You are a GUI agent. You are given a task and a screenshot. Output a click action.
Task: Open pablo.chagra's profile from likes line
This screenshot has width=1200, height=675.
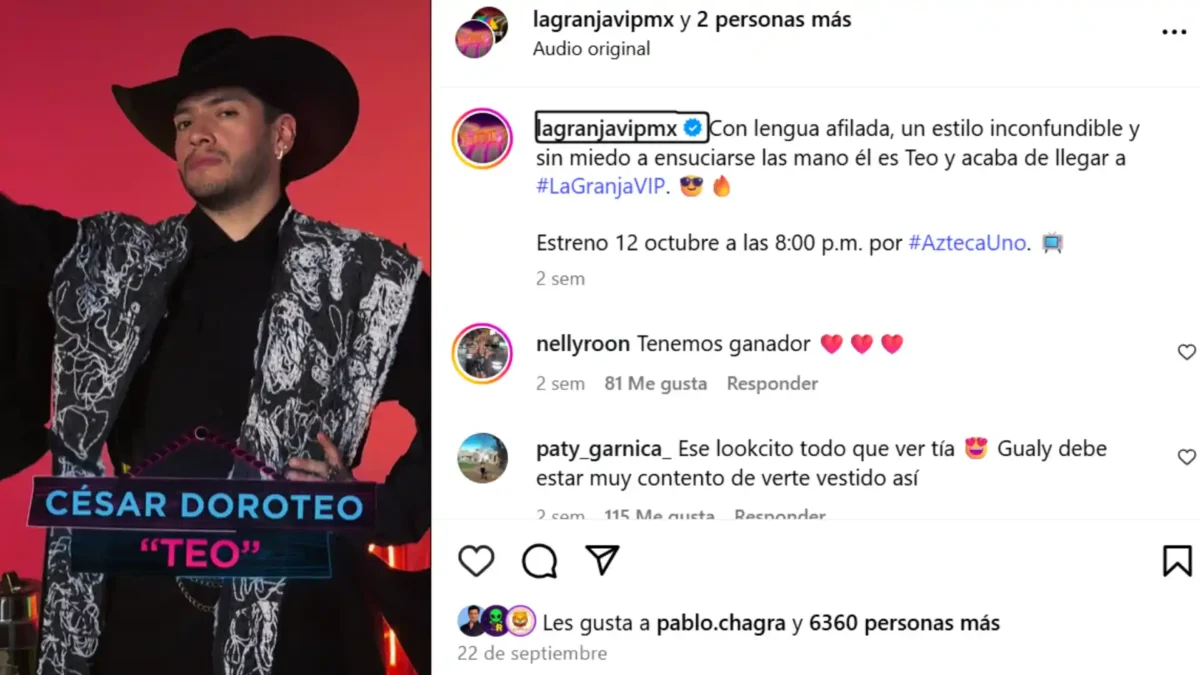pos(721,623)
